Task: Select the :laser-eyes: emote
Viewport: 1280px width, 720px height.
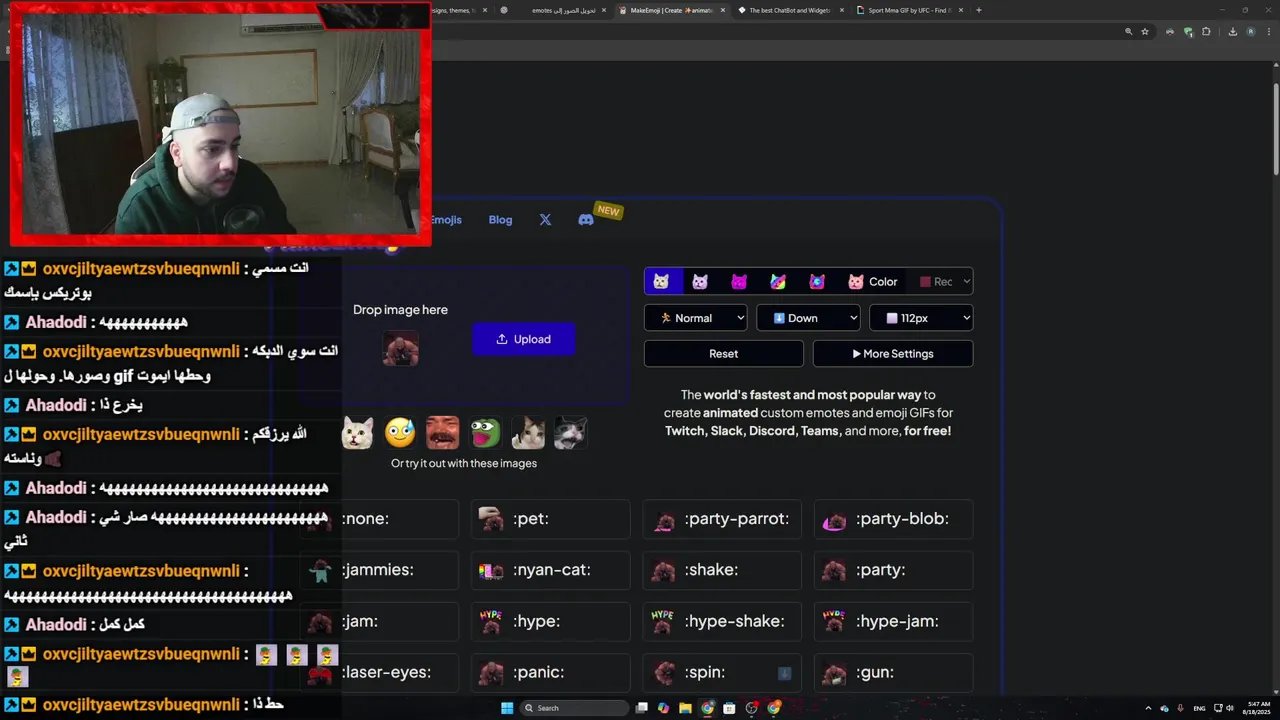Action: [380, 673]
